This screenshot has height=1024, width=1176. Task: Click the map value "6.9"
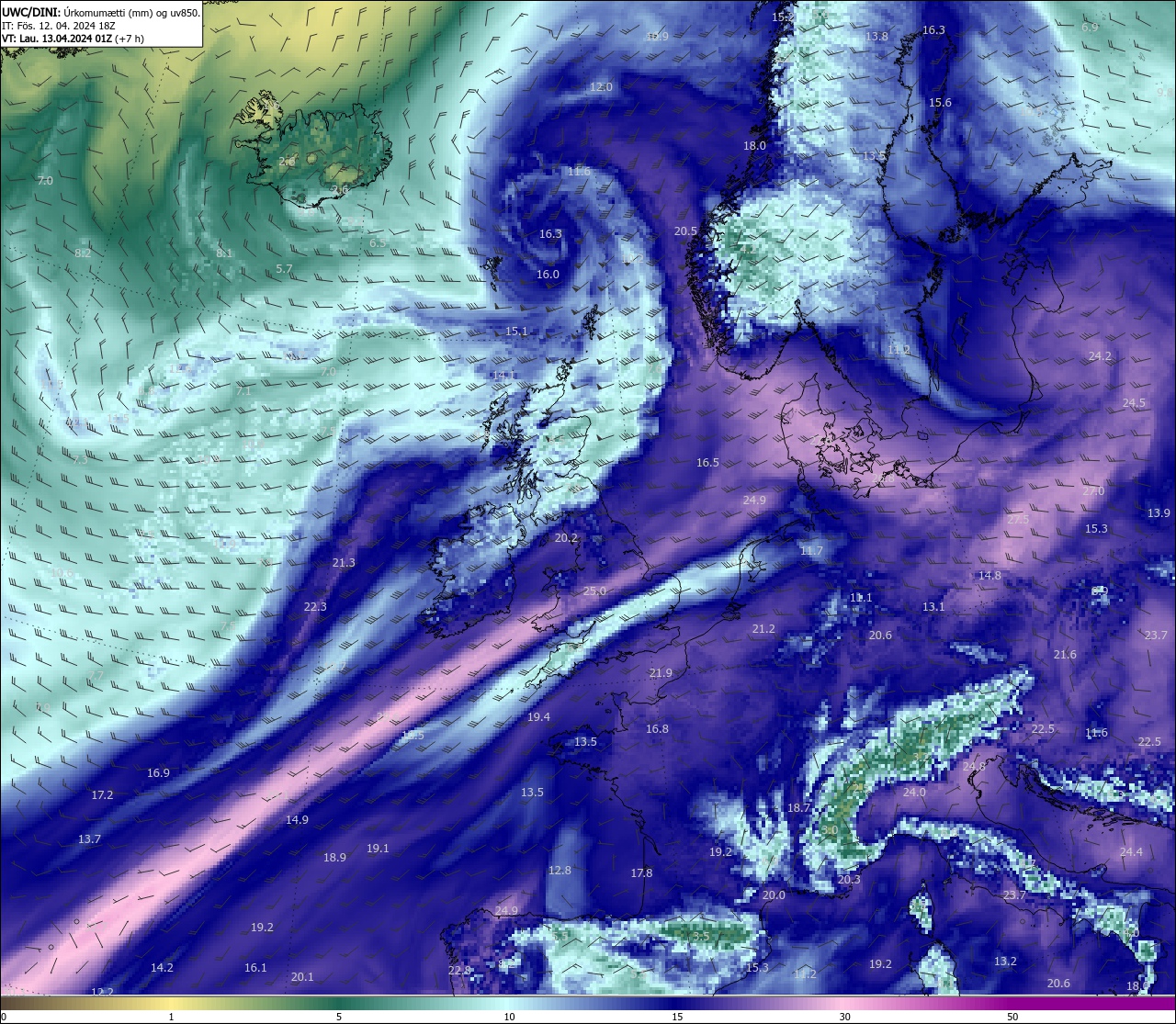point(1090,28)
